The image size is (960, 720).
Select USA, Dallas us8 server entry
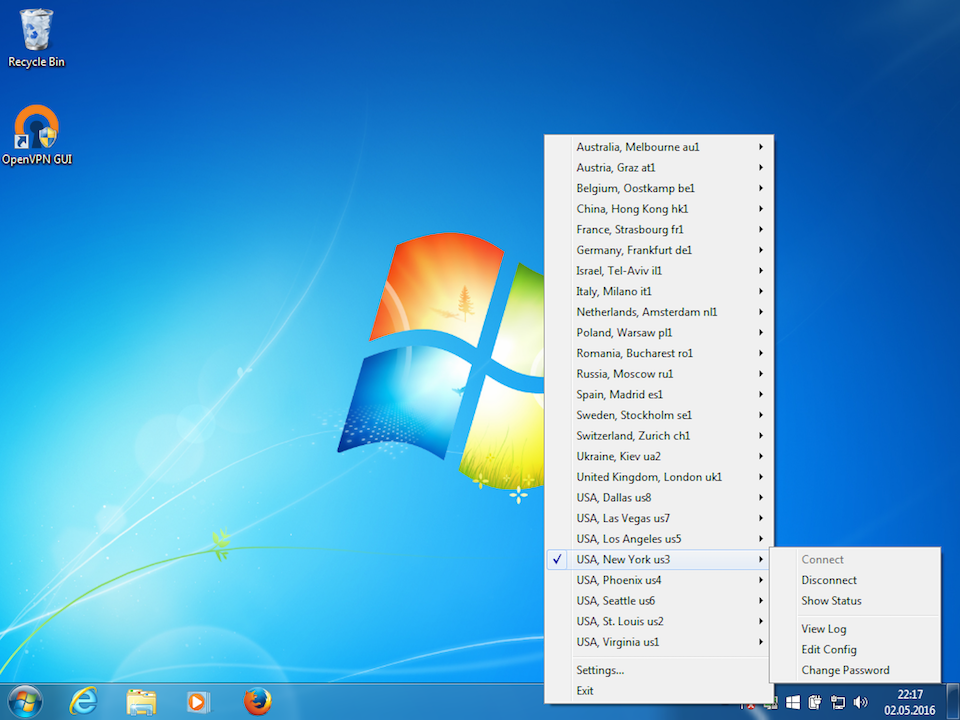tap(659, 497)
